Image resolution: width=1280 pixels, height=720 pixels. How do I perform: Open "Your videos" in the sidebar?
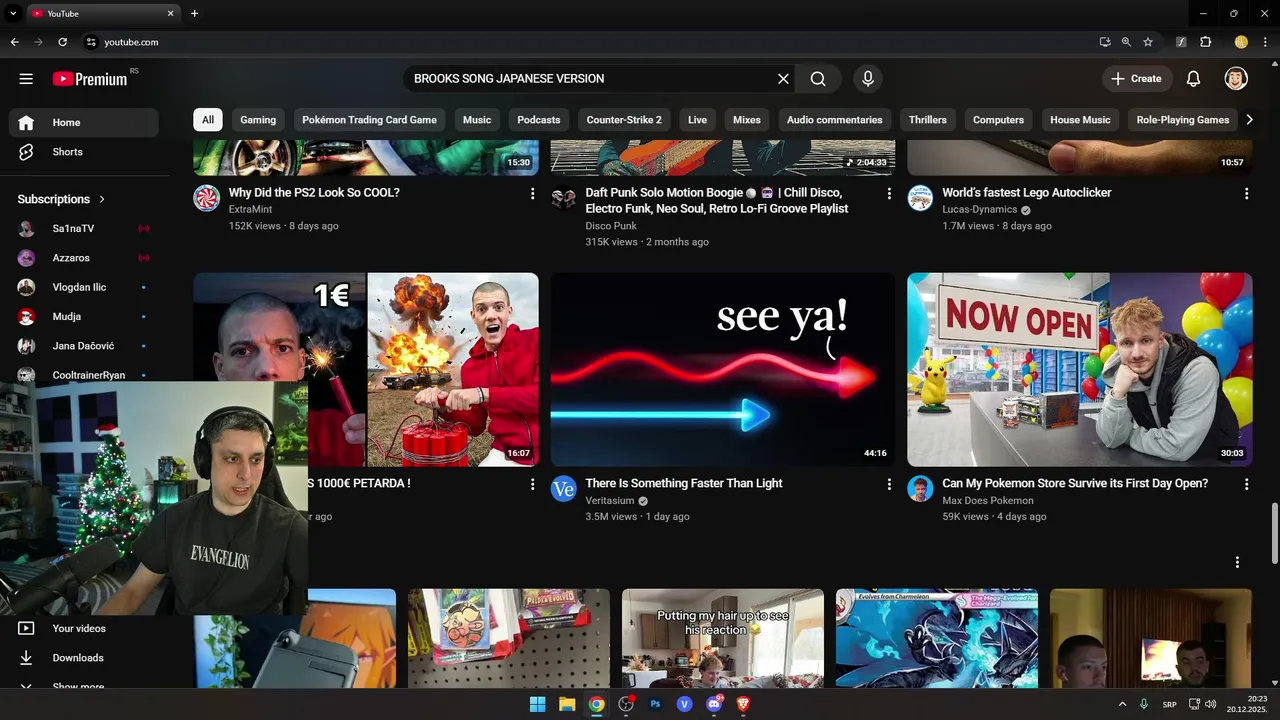[x=83, y=629]
